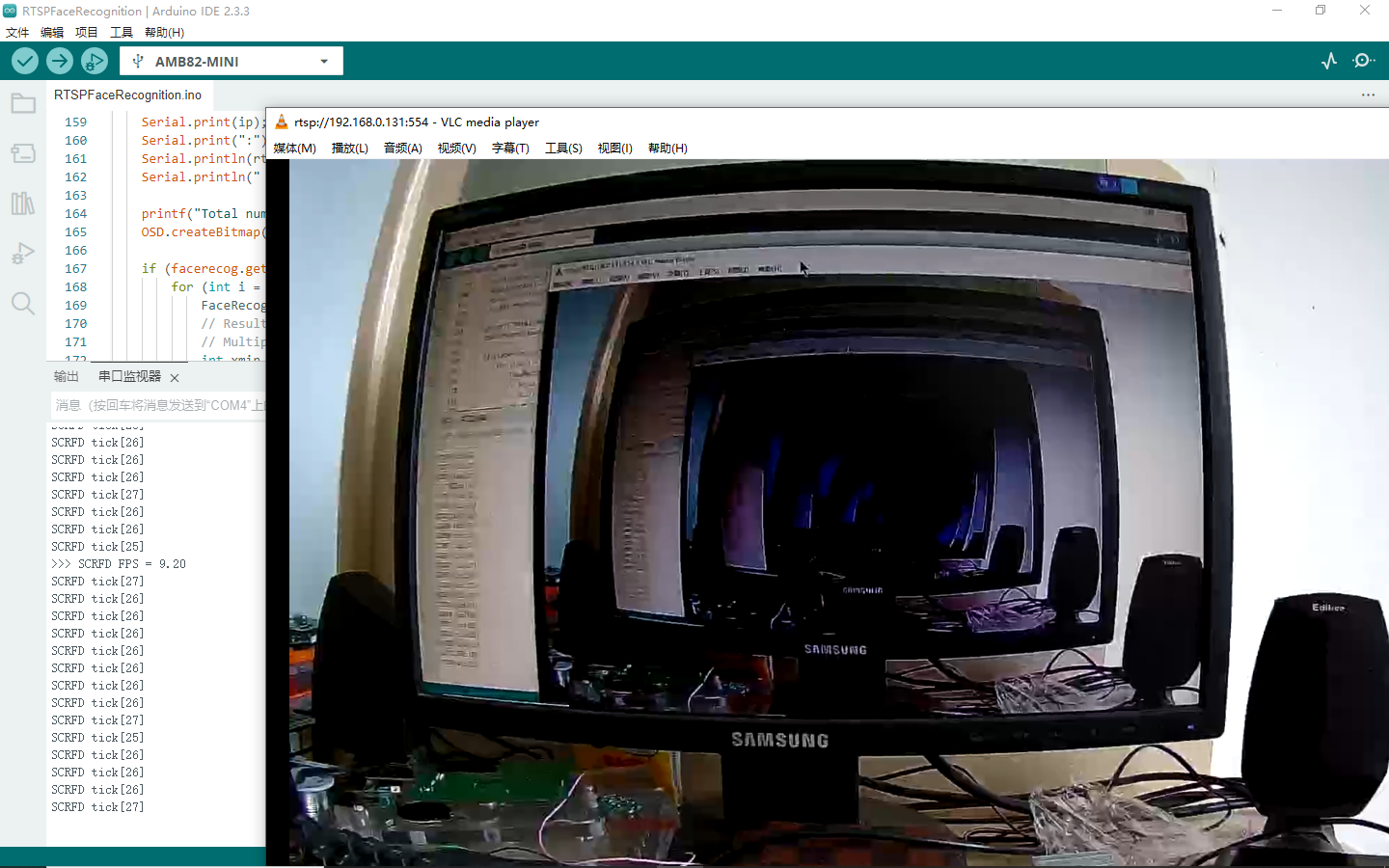1389x868 pixels.
Task: Click the 'SCRFD tick[25]' line above FPS line
Action: click(97, 546)
